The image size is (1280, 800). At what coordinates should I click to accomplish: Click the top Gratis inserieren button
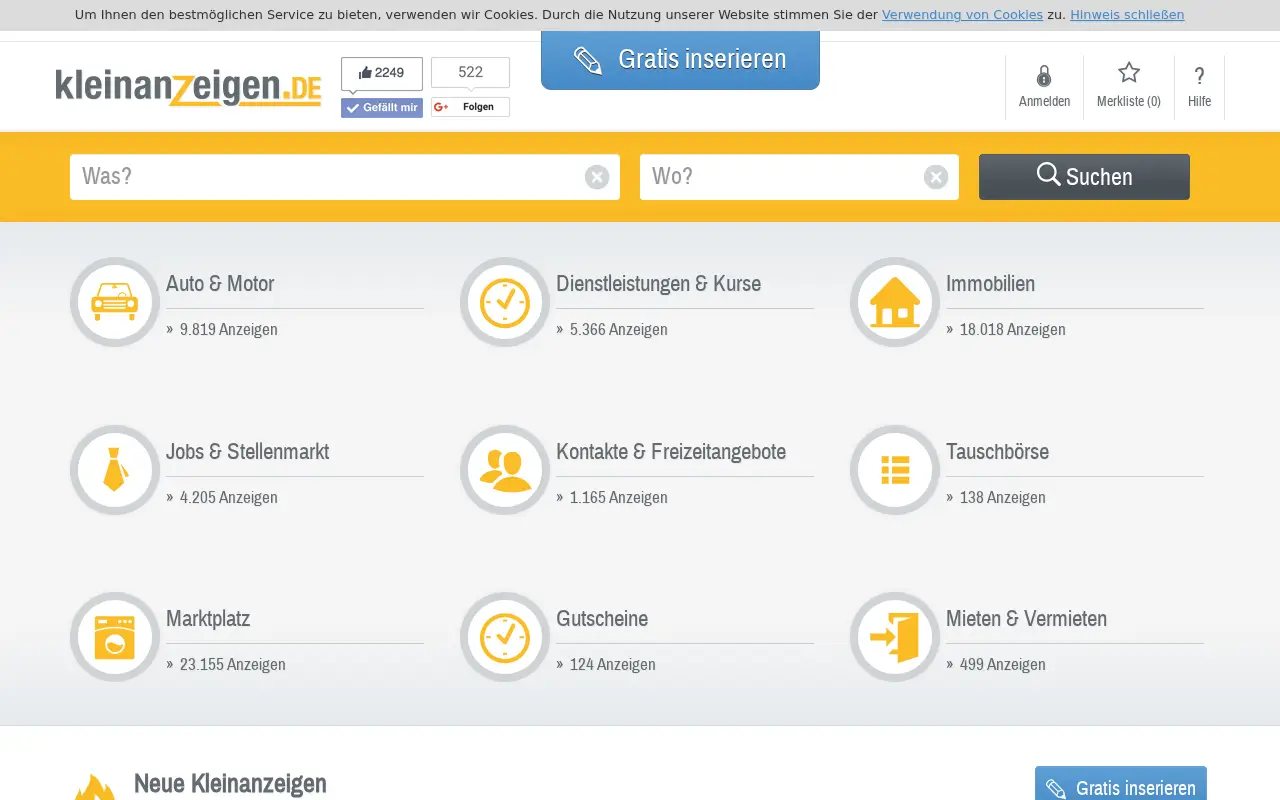pos(680,60)
